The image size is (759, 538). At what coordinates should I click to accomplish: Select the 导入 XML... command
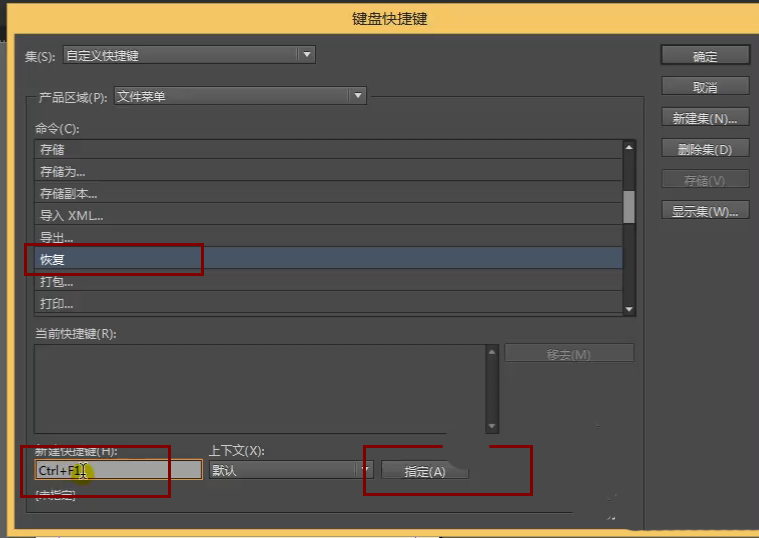(x=326, y=215)
